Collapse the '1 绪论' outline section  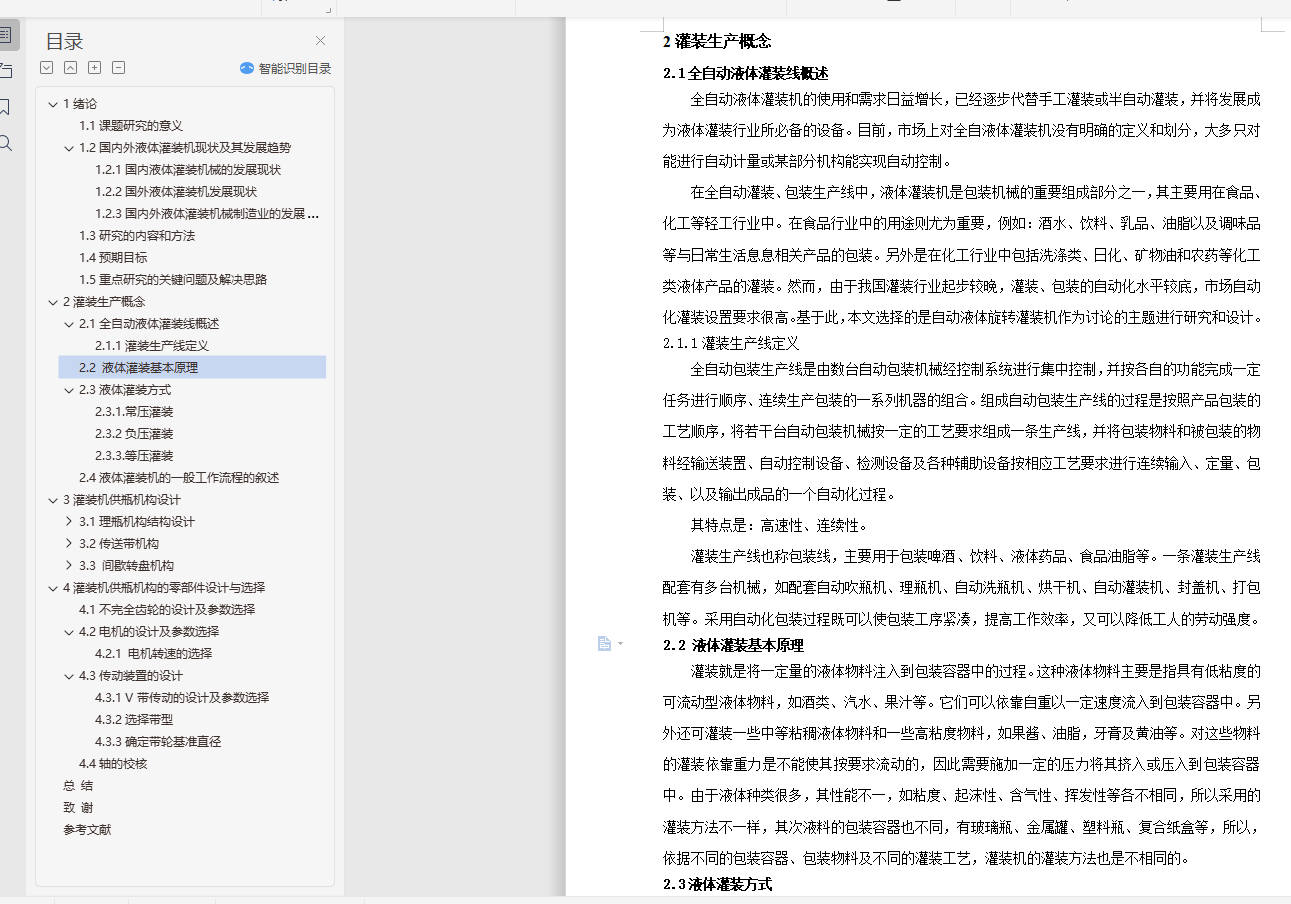point(53,103)
